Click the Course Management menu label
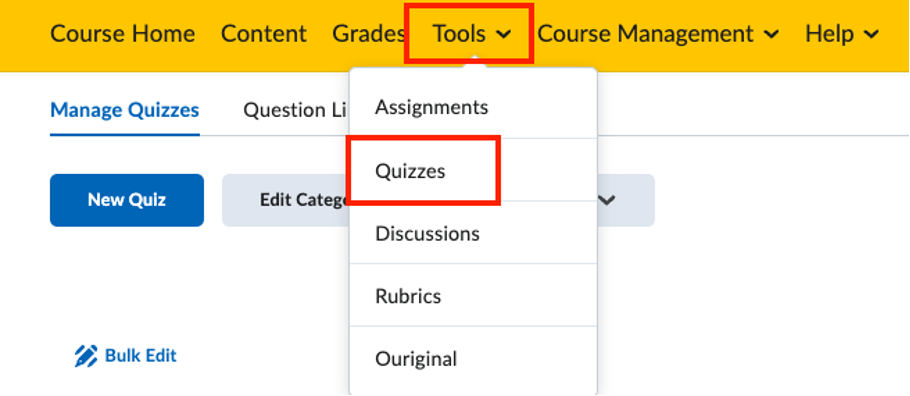 (645, 34)
